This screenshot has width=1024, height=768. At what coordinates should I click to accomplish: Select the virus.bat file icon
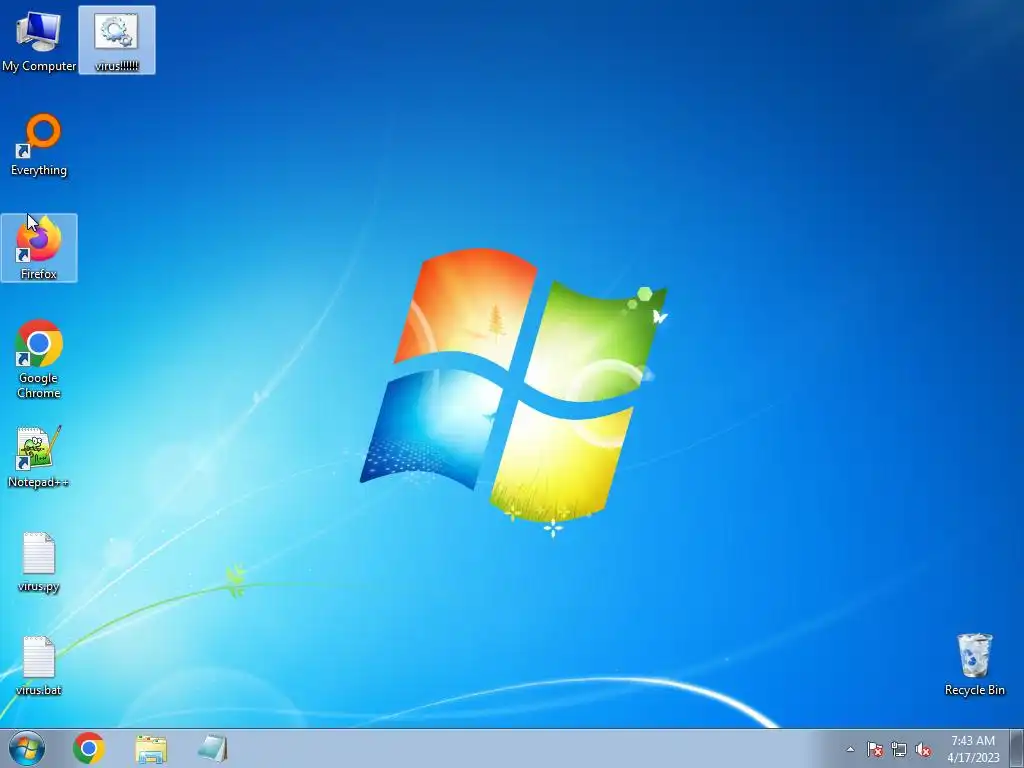[x=39, y=665]
